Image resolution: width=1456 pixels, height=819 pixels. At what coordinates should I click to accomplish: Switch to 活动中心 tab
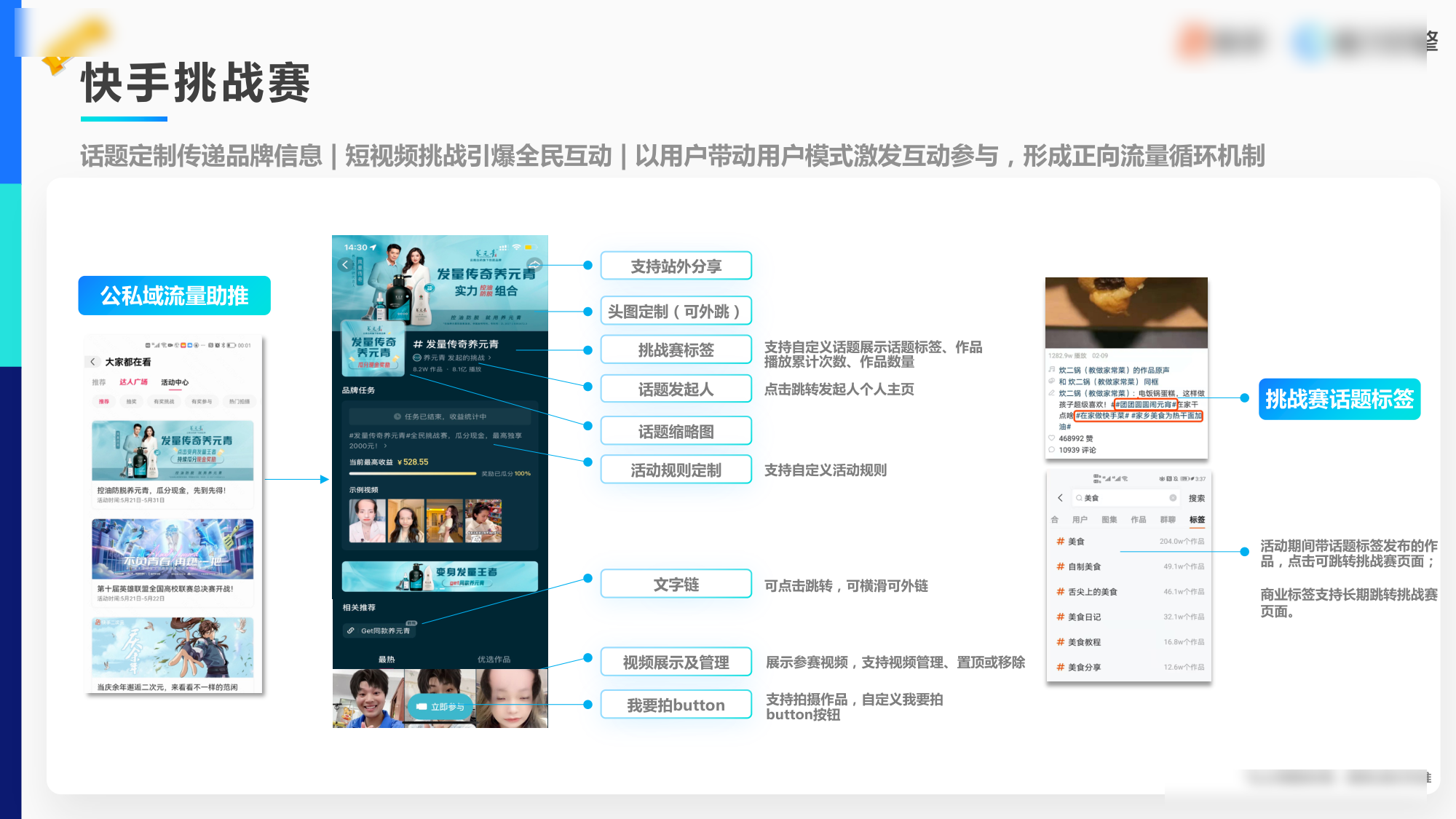pos(175,382)
